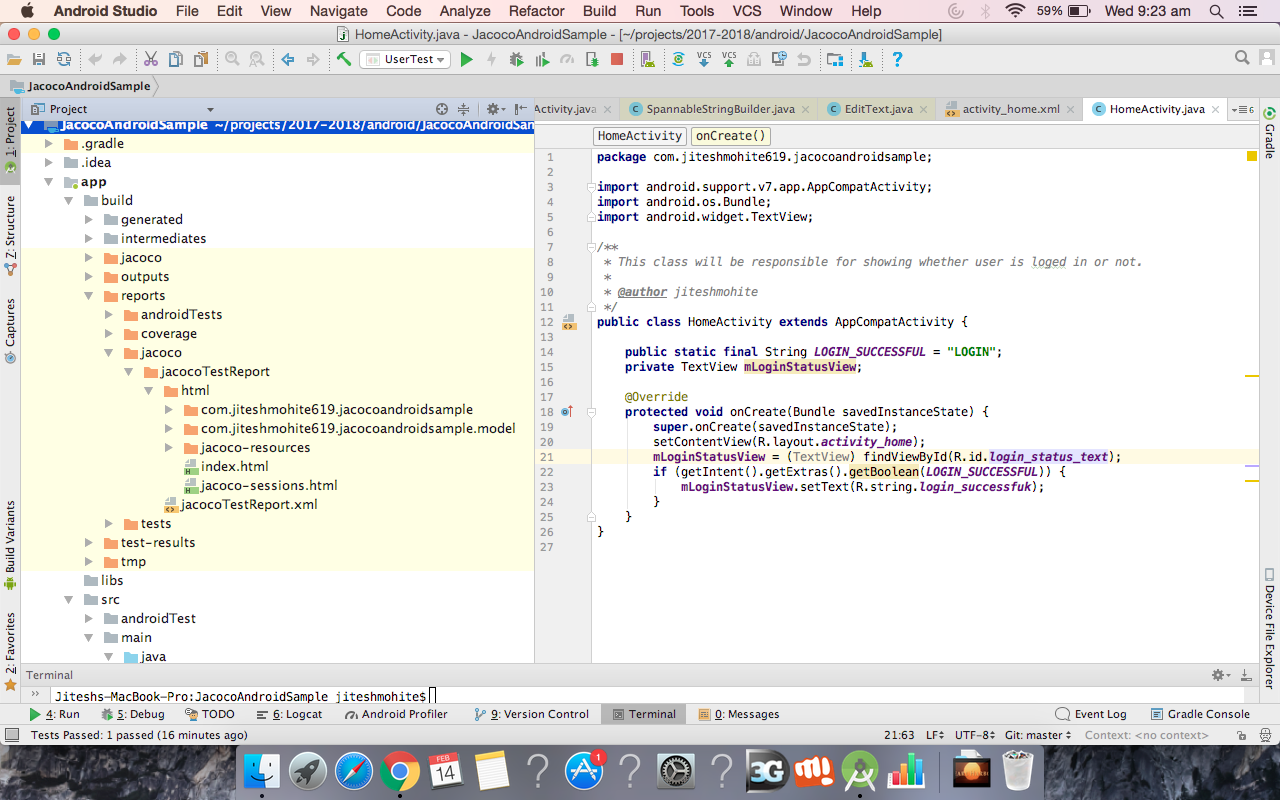Click the Paste toolbar icon

(201, 59)
